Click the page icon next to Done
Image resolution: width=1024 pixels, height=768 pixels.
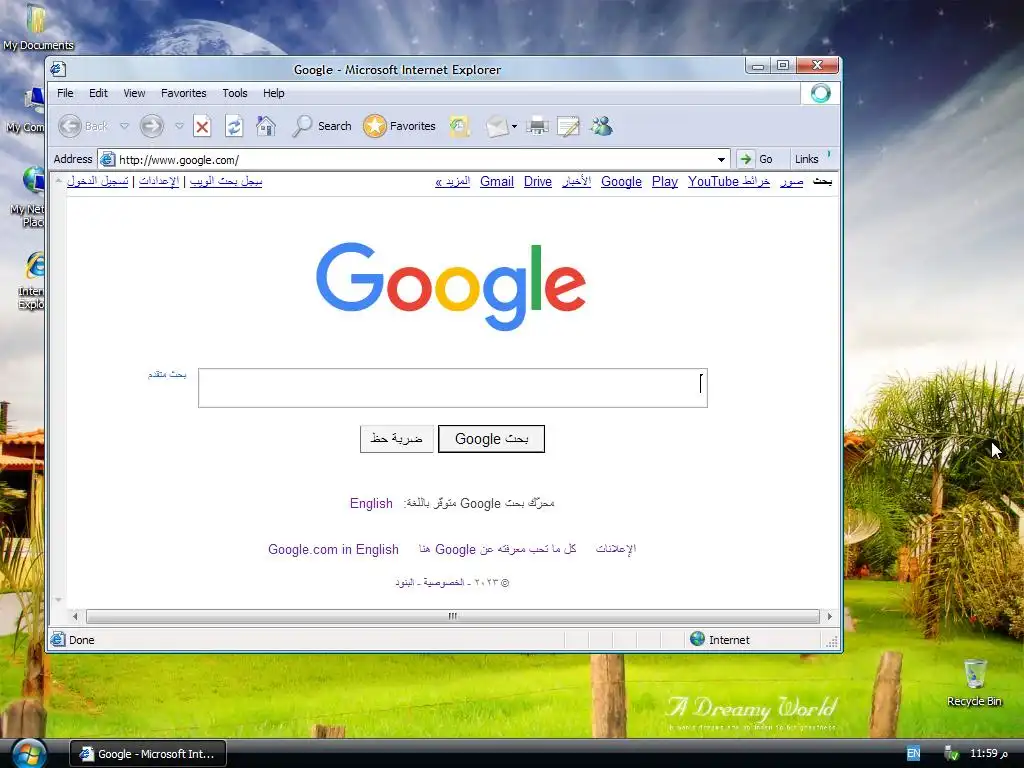58,639
